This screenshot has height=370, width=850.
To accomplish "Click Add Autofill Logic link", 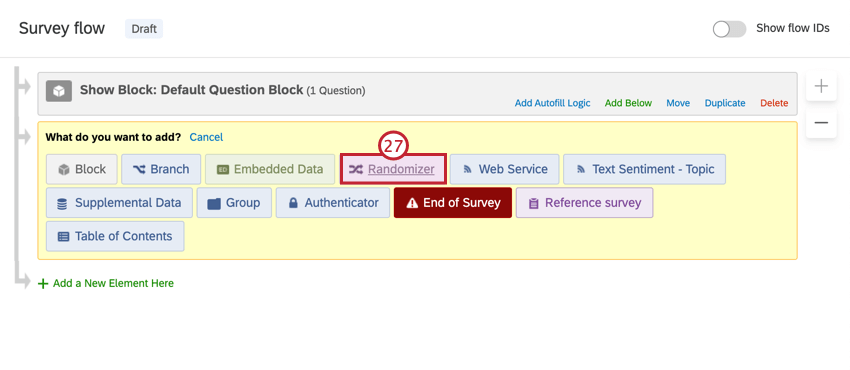I will click(x=552, y=103).
